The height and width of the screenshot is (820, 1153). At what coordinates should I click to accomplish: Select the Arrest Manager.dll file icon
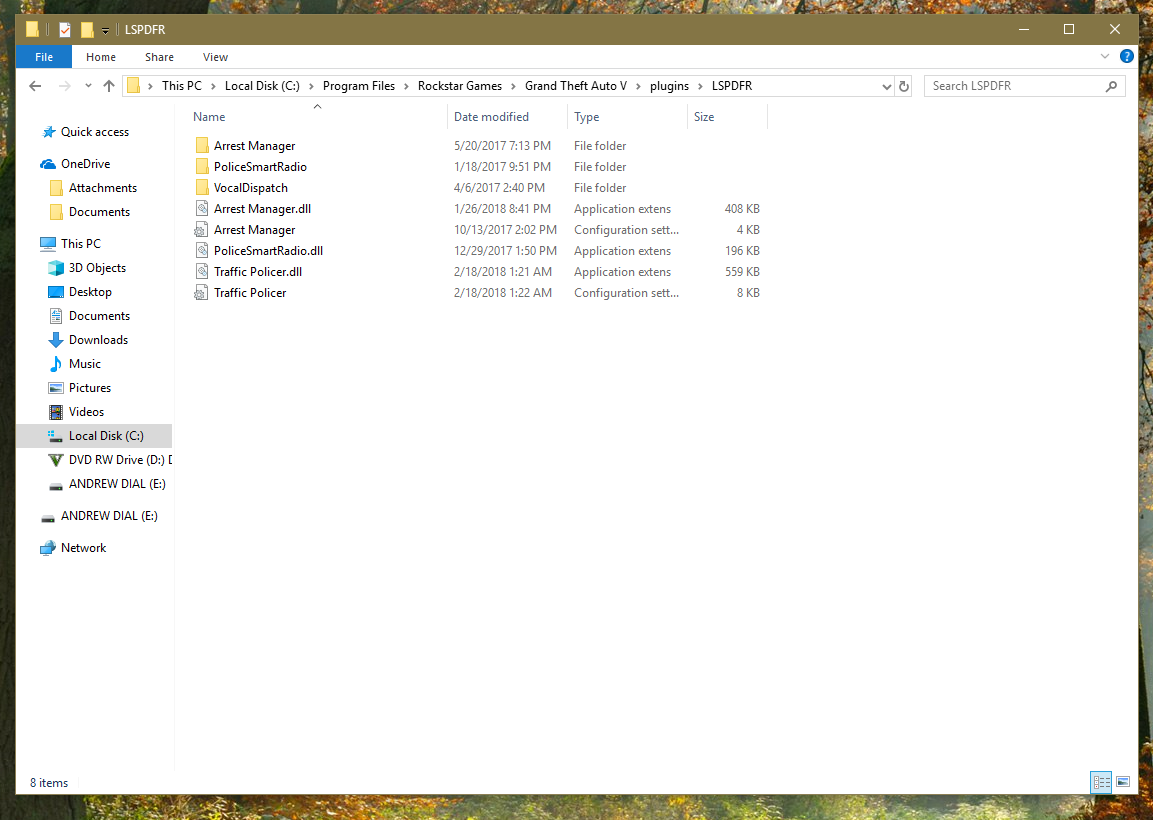[x=201, y=209]
